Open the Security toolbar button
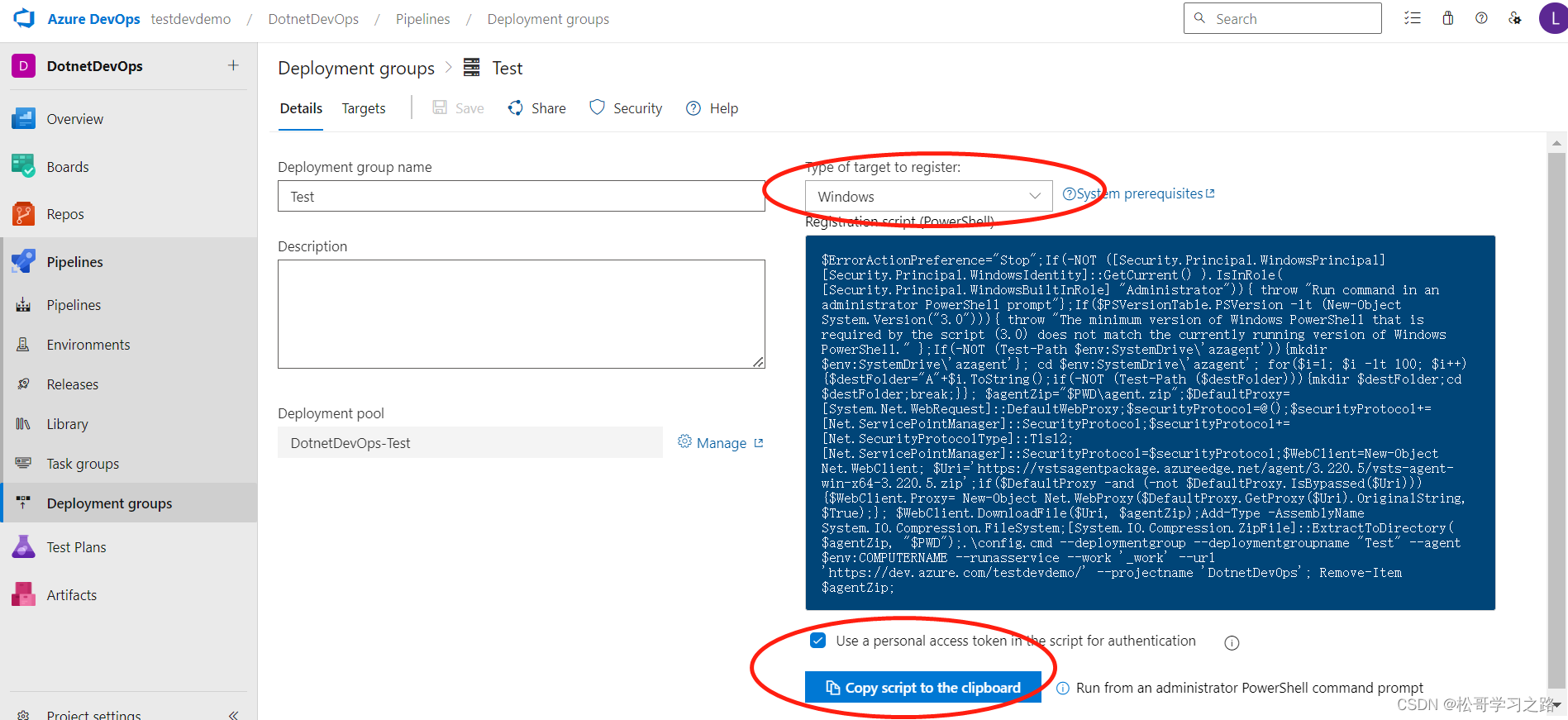Viewport: 1568px width, 720px height. tap(626, 108)
